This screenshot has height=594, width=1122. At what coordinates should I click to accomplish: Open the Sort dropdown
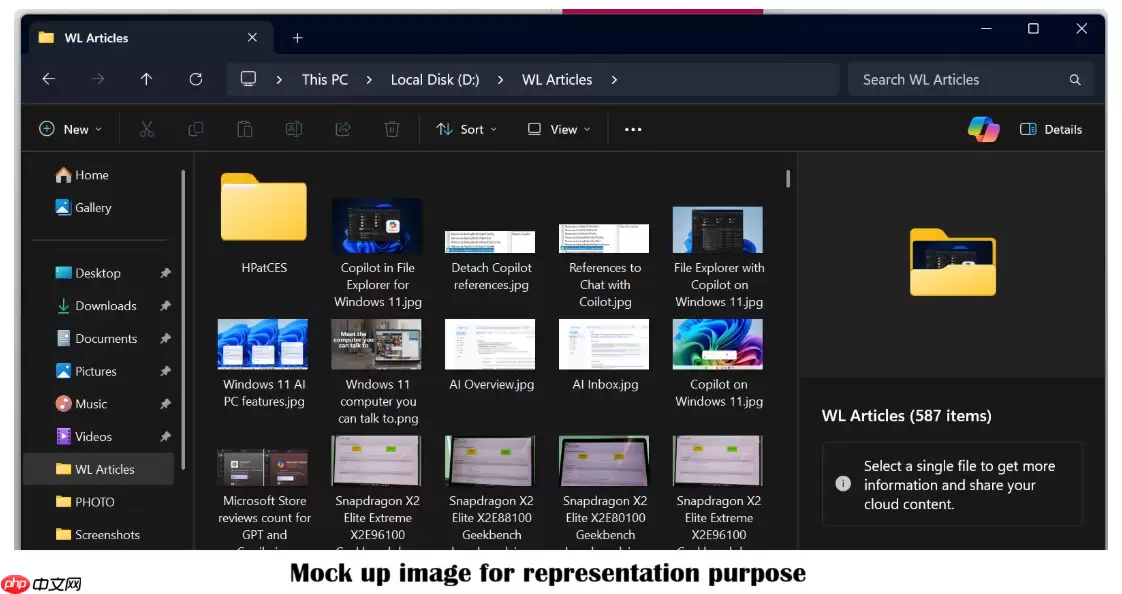(466, 128)
